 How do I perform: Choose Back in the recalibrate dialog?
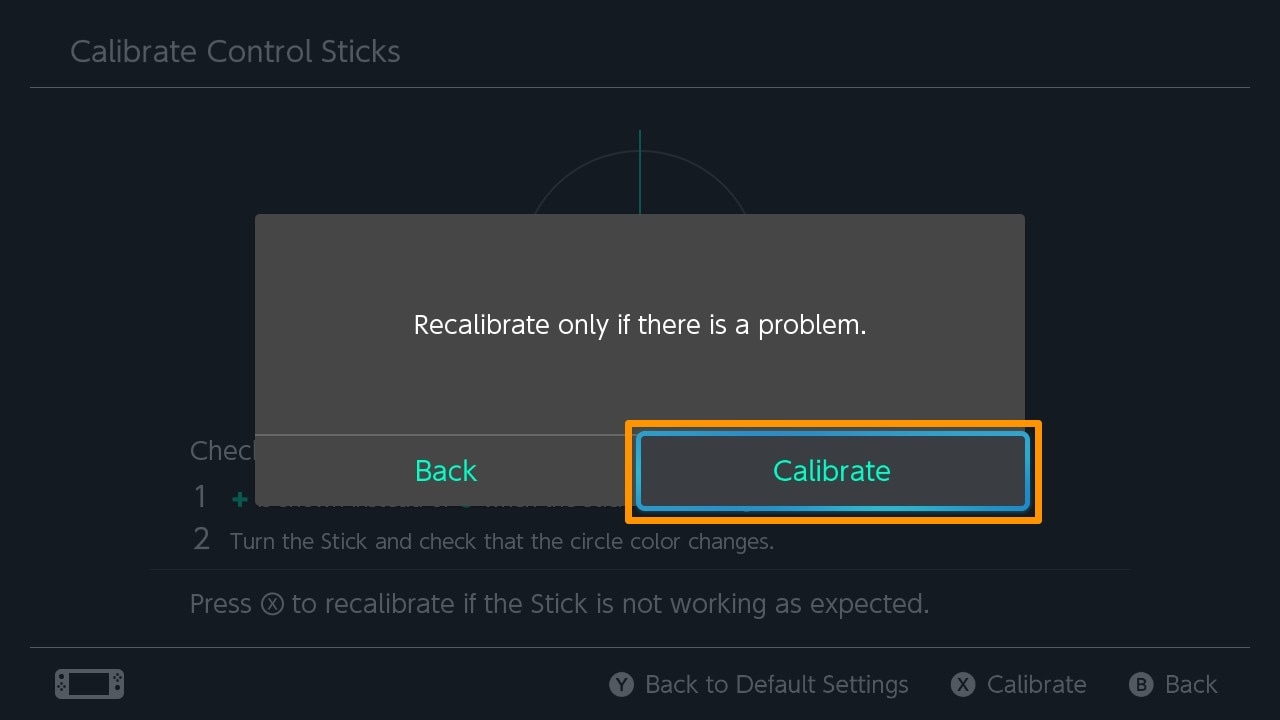click(x=446, y=471)
